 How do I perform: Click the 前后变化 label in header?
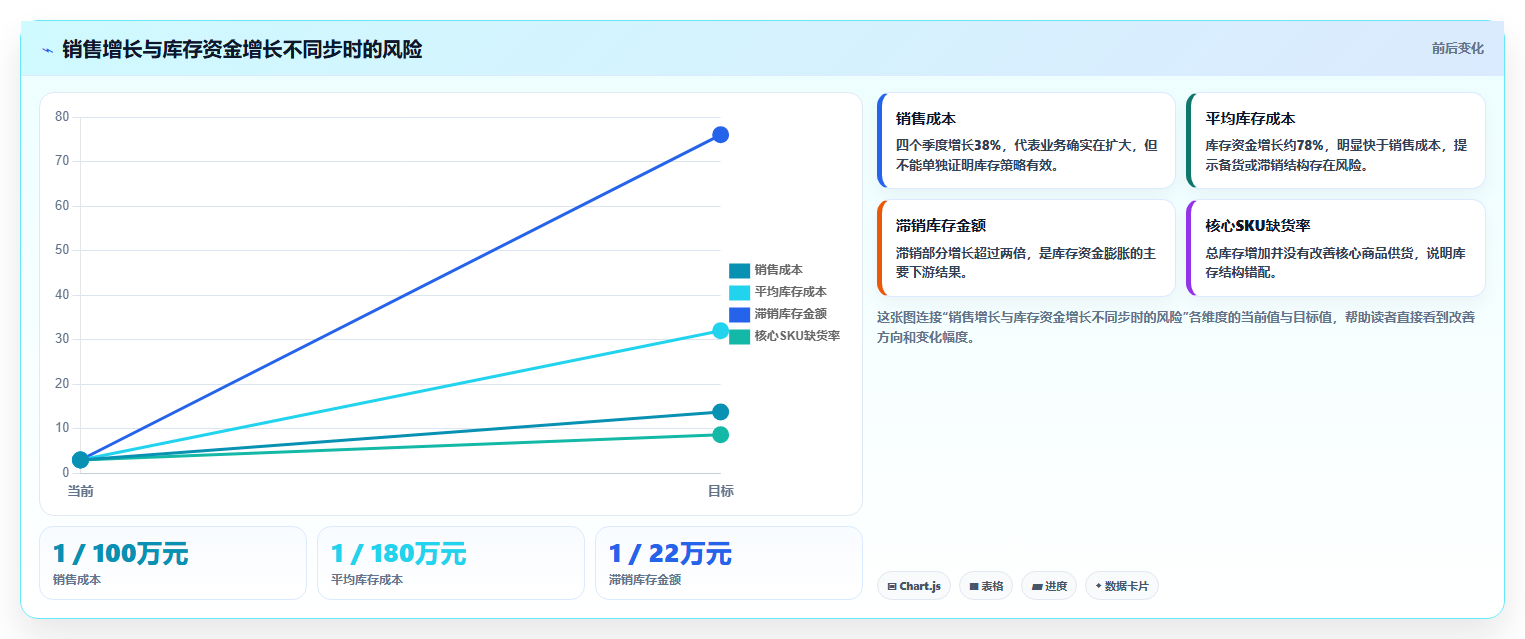[x=1457, y=48]
